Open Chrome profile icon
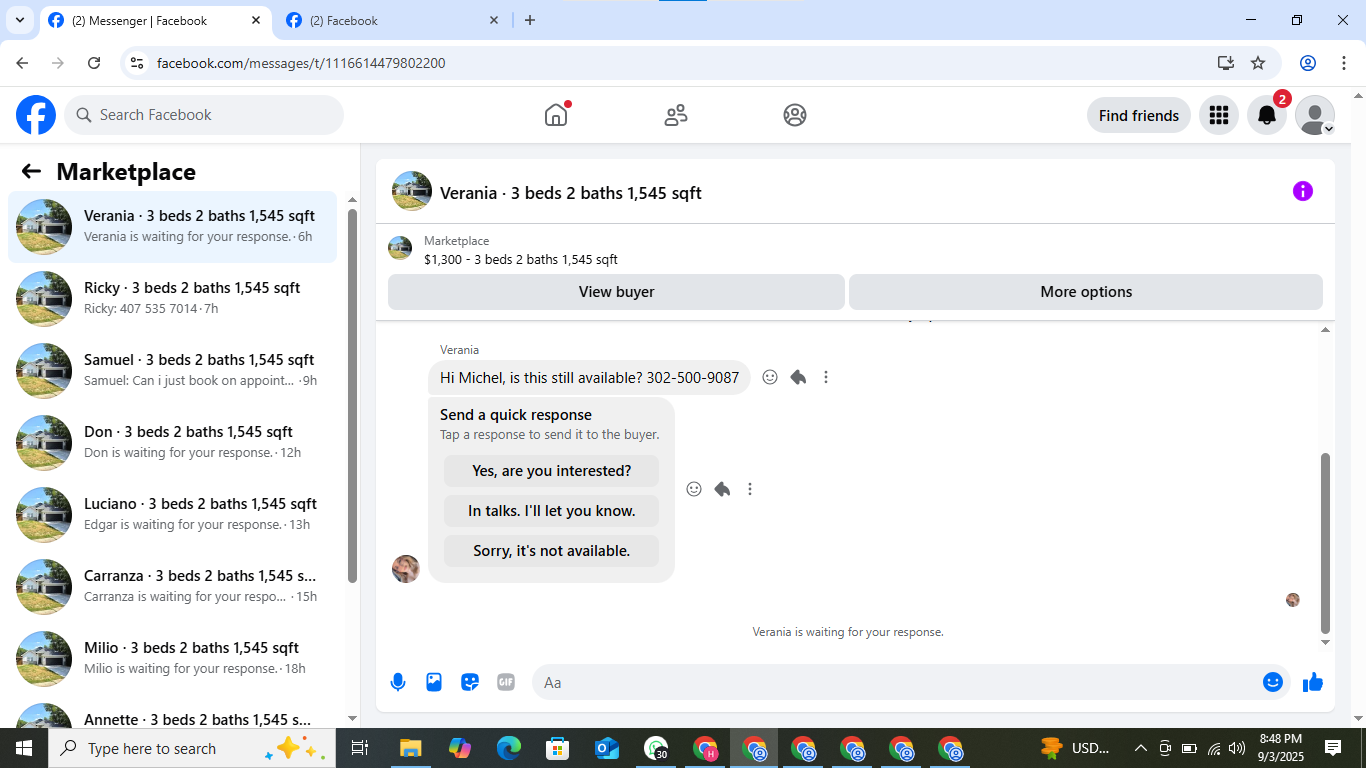Screen dimensions: 1366x768 1308,63
